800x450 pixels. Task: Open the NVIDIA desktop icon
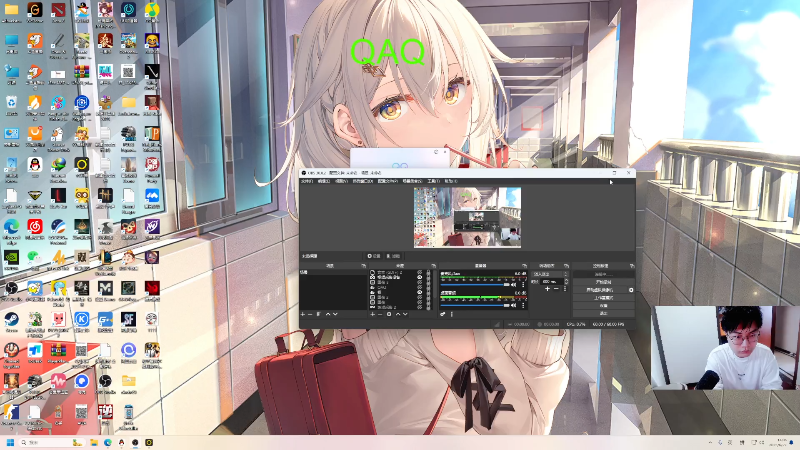pyautogui.click(x=11, y=260)
